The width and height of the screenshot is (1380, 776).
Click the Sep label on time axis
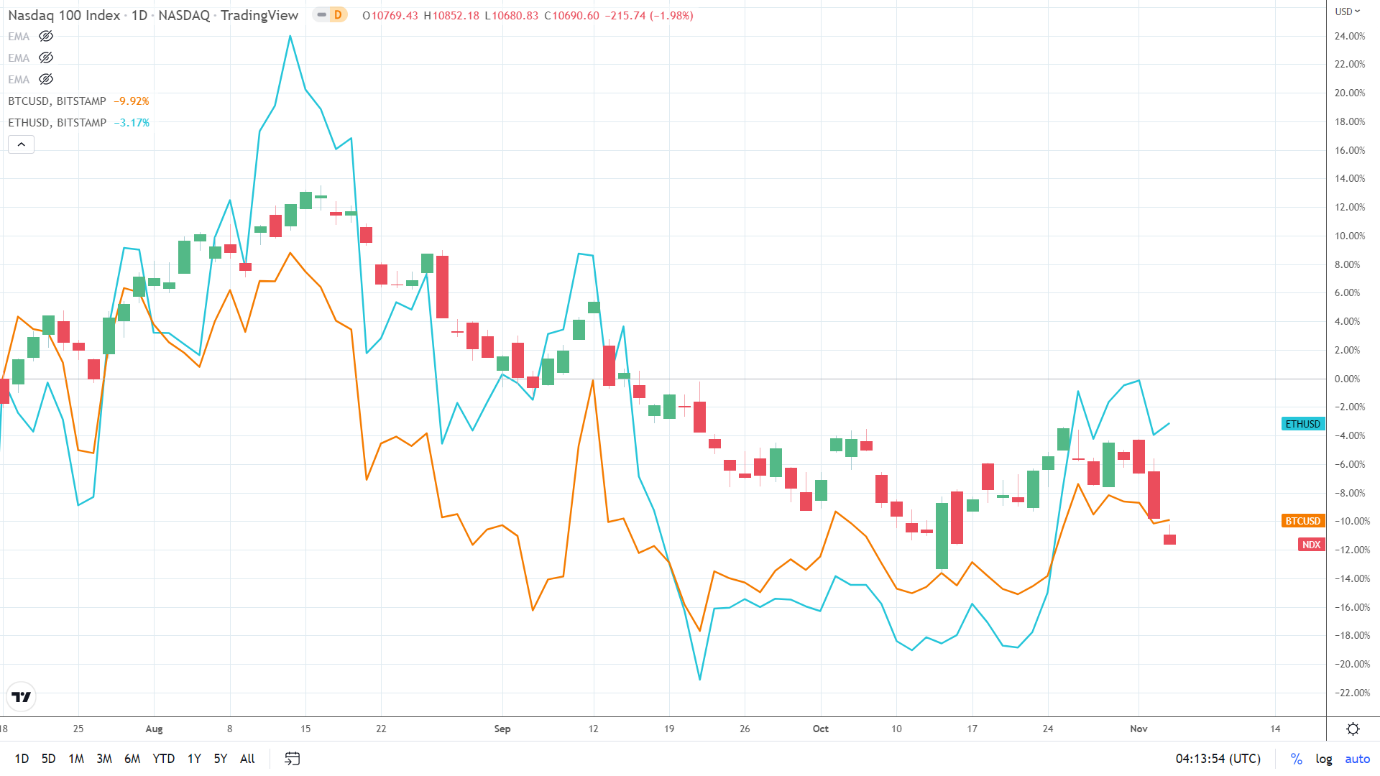pyautogui.click(x=502, y=729)
